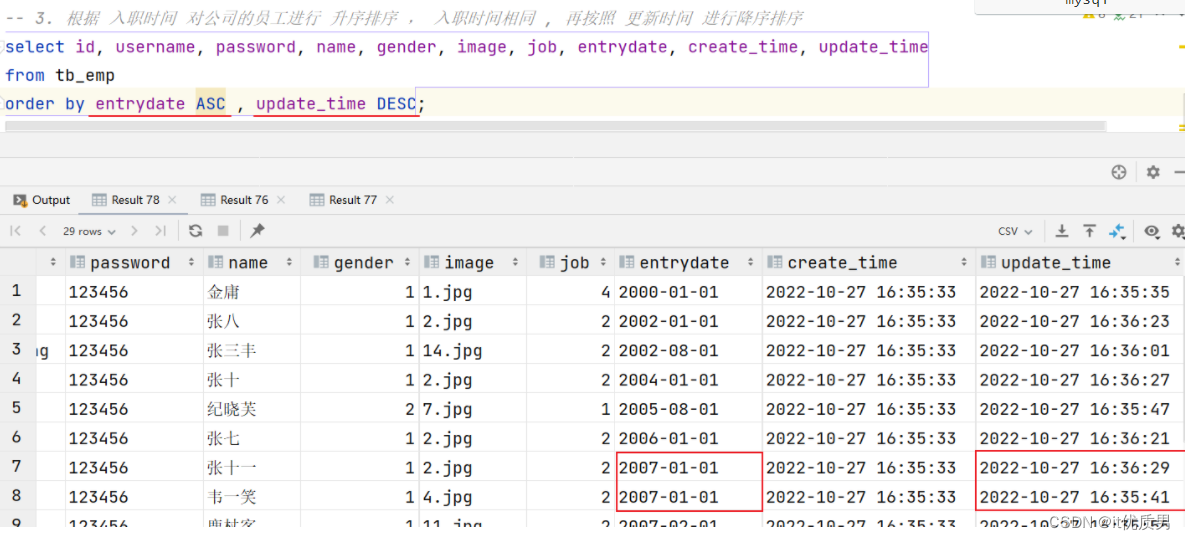This screenshot has height=540, width=1185.
Task: Select the entrydate column header
Action: click(688, 263)
